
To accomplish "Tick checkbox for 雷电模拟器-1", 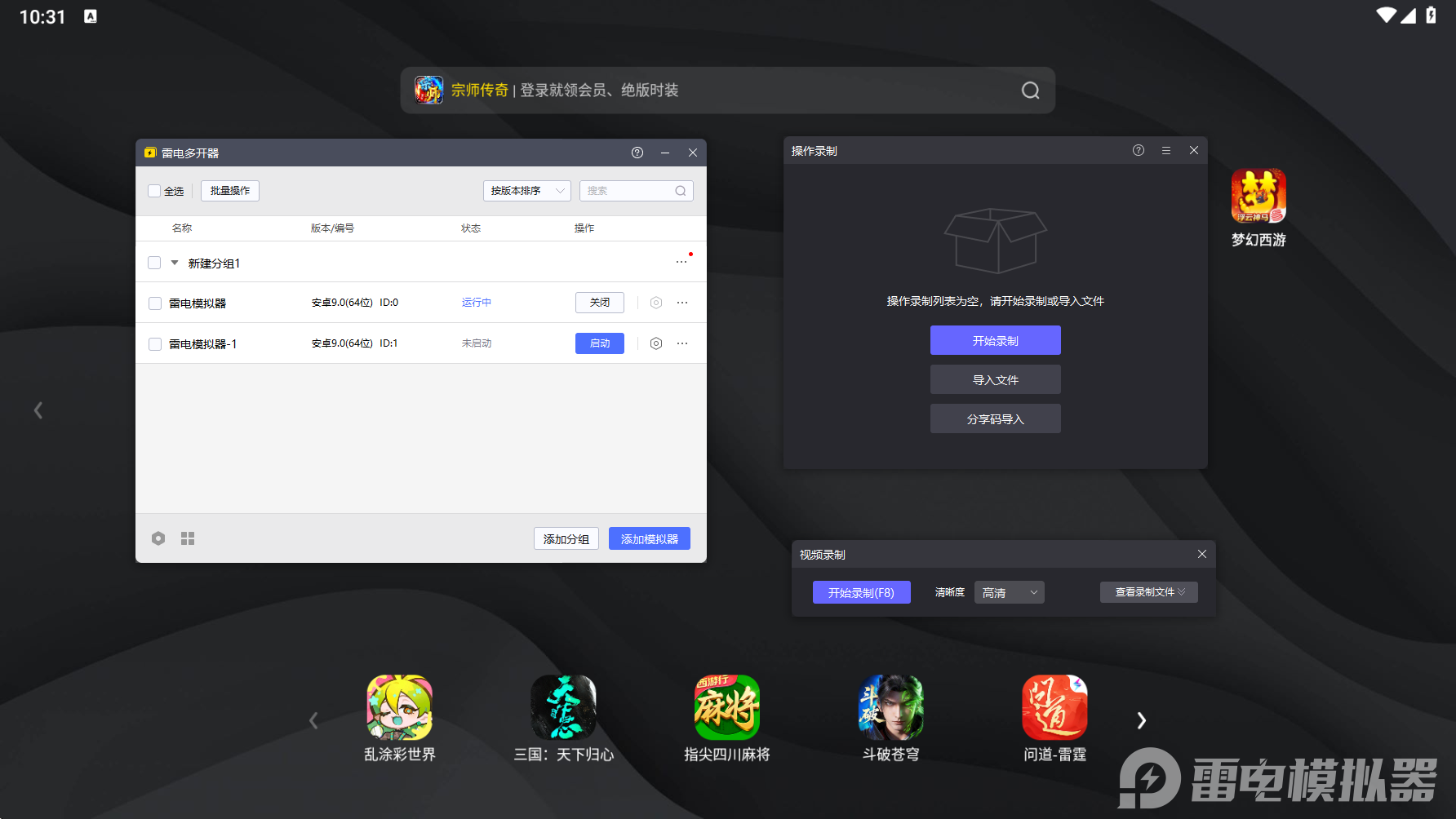I will [x=155, y=344].
